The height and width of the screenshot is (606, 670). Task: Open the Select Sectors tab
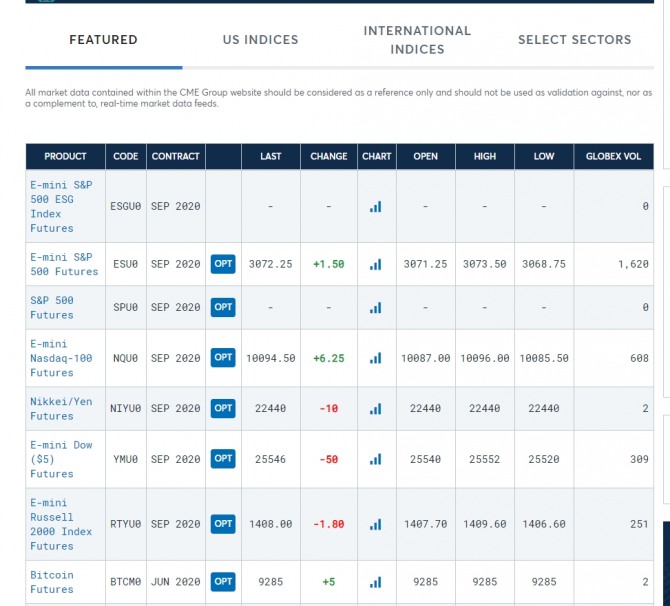tap(574, 40)
